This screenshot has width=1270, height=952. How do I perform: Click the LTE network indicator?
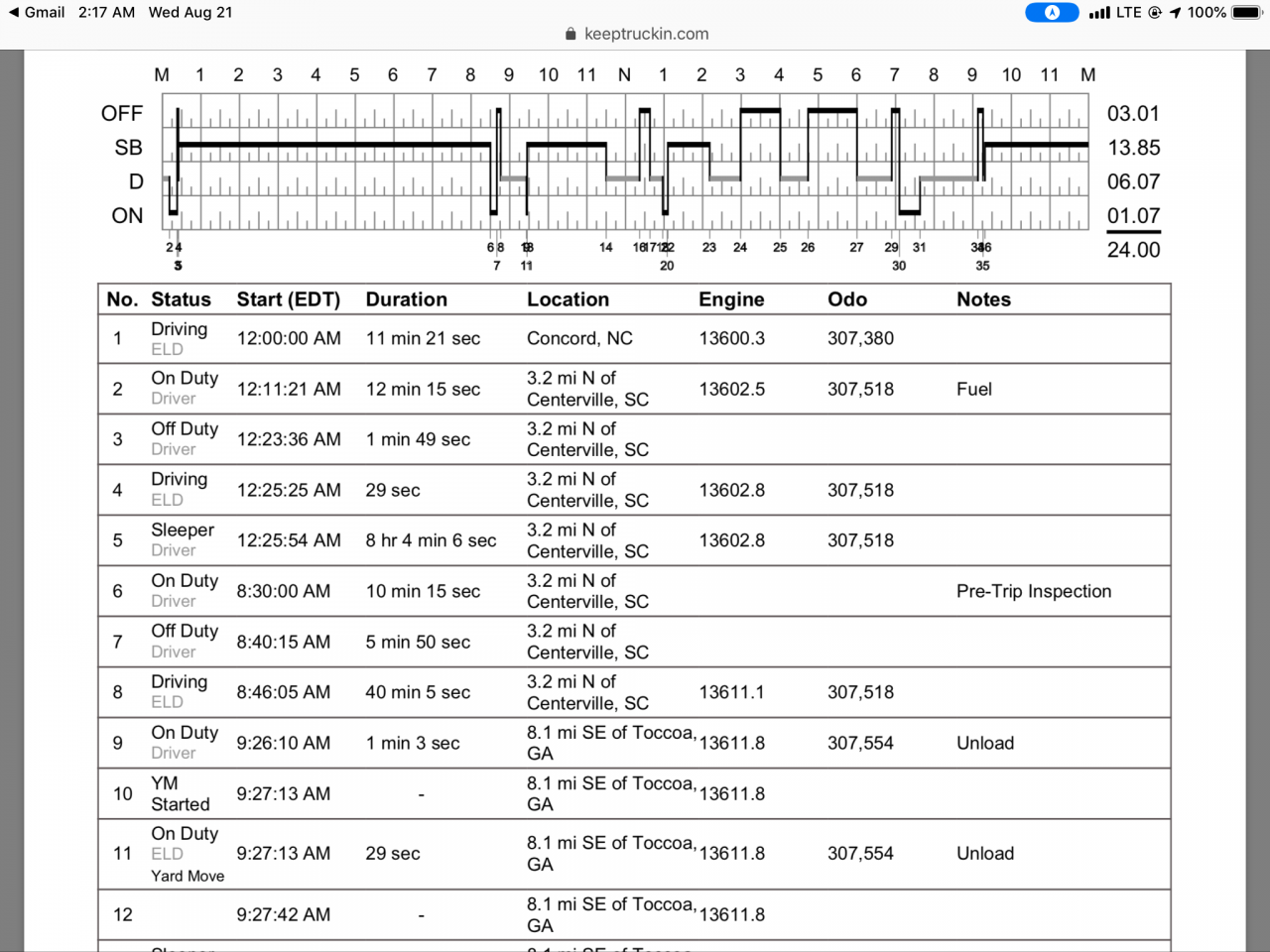pyautogui.click(x=1129, y=13)
